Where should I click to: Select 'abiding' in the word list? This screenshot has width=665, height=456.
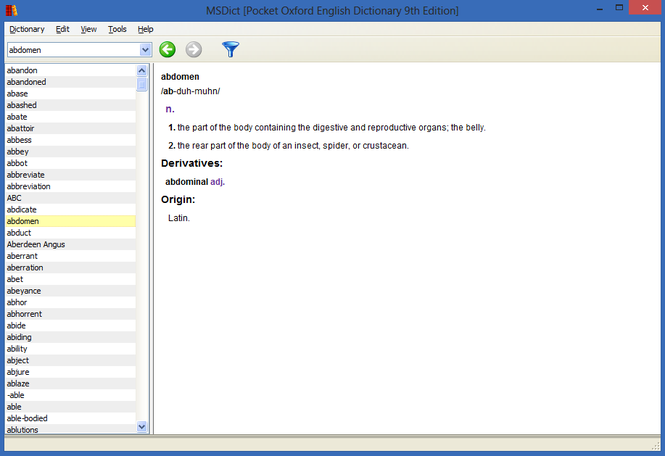70,337
